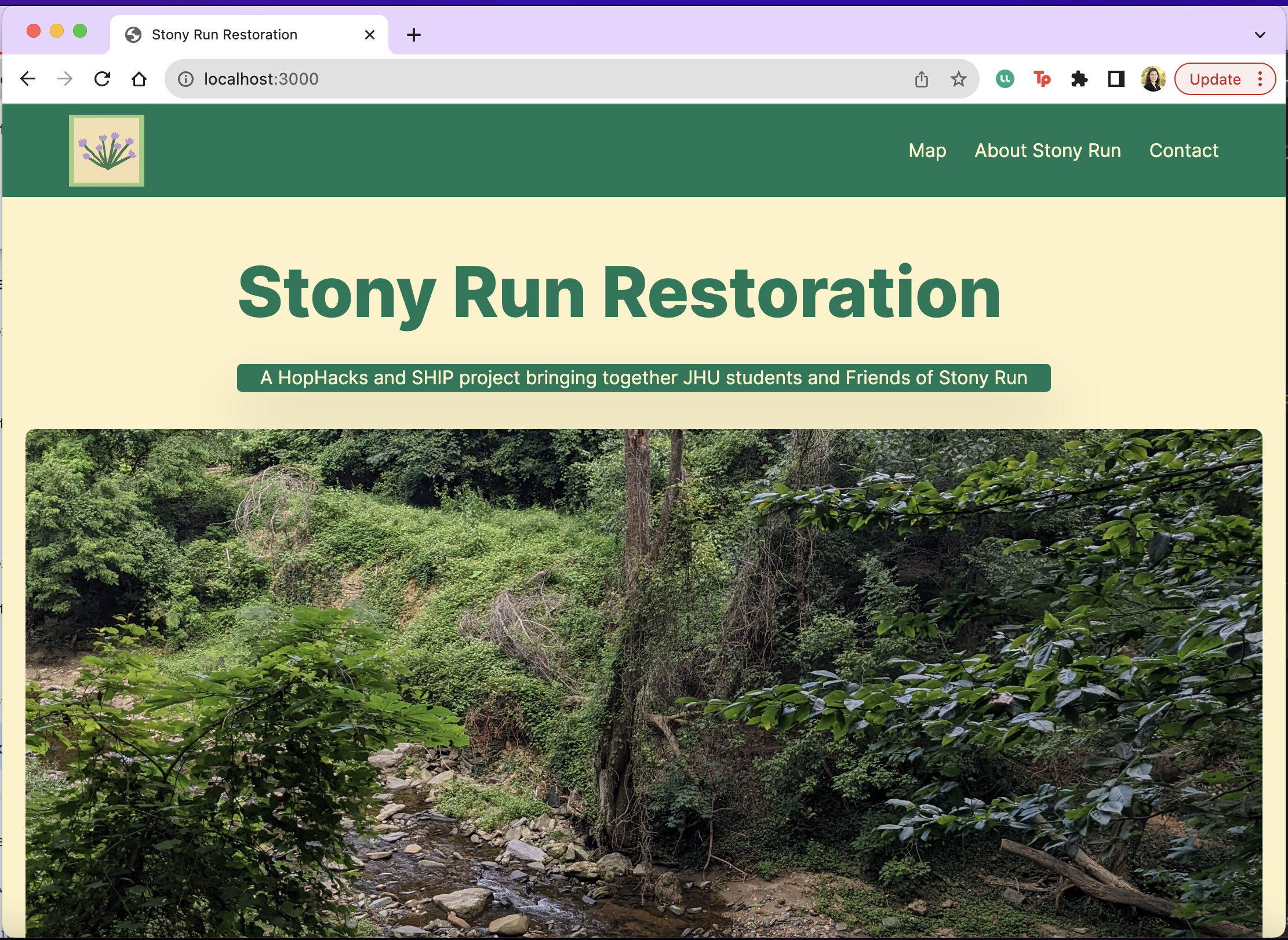
Task: Open the Map page link
Action: pyautogui.click(x=927, y=151)
